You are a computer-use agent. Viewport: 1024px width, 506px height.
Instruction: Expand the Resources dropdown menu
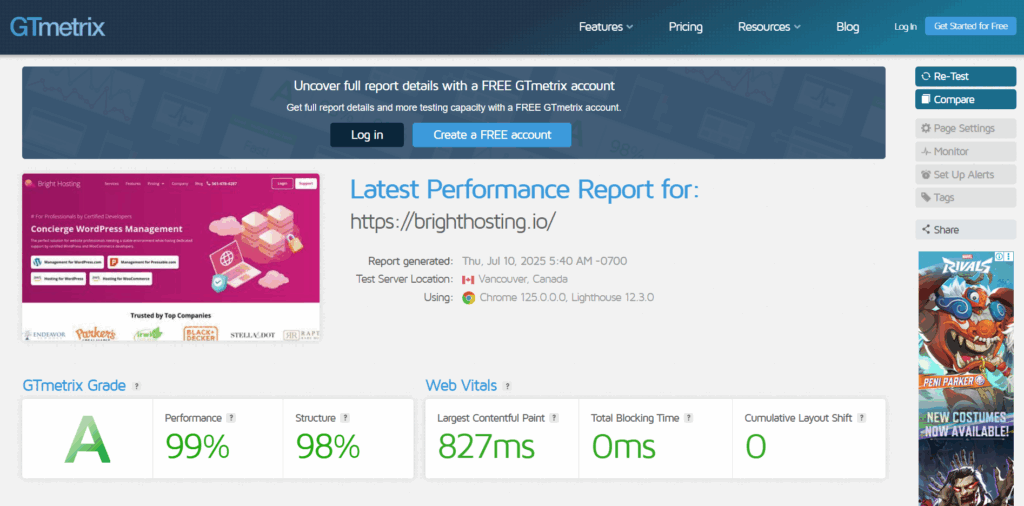pyautogui.click(x=769, y=27)
